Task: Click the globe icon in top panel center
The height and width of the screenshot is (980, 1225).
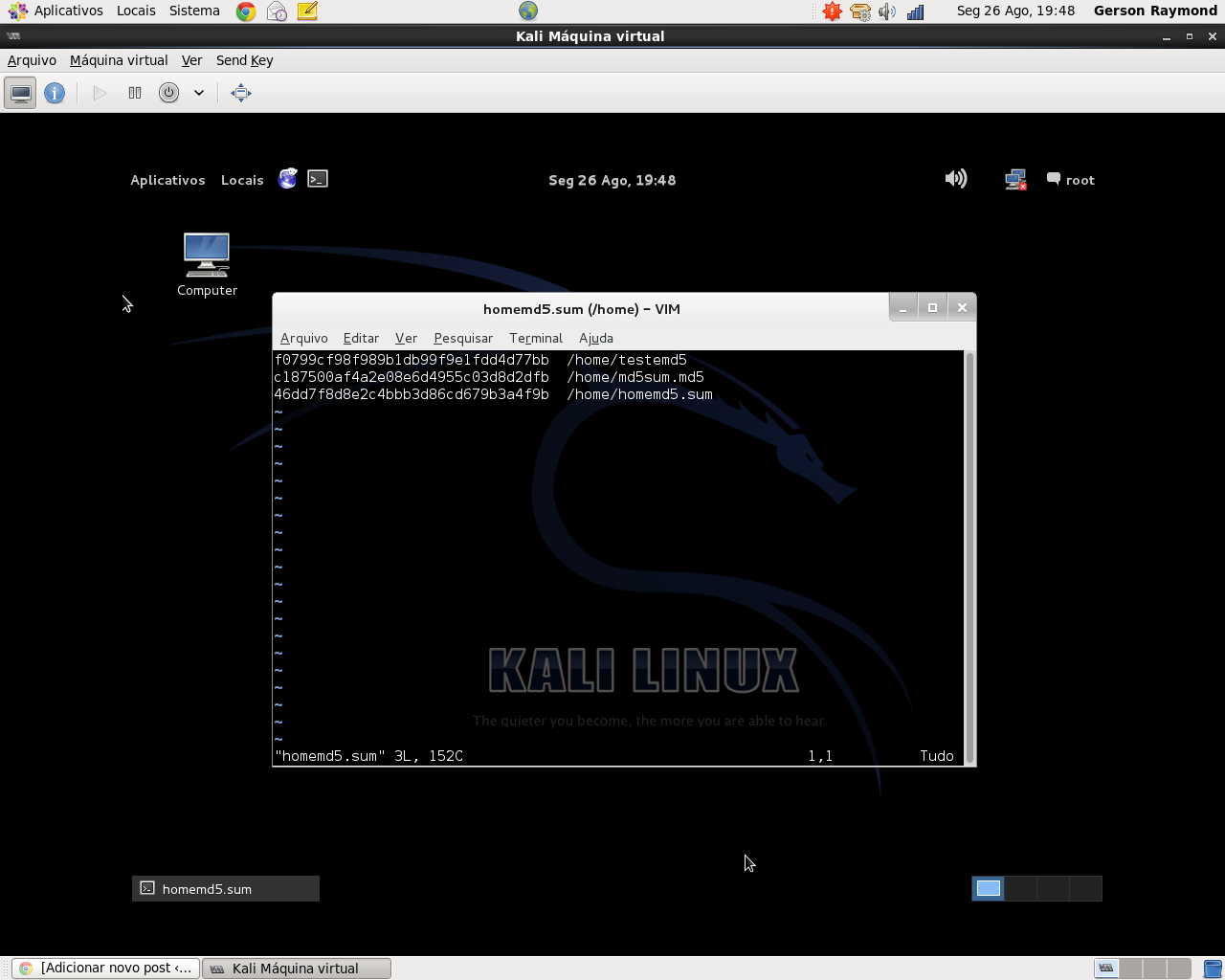Action: tap(528, 11)
